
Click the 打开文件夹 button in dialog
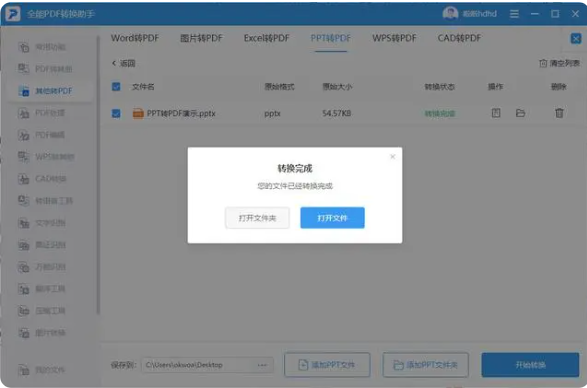(x=257, y=218)
